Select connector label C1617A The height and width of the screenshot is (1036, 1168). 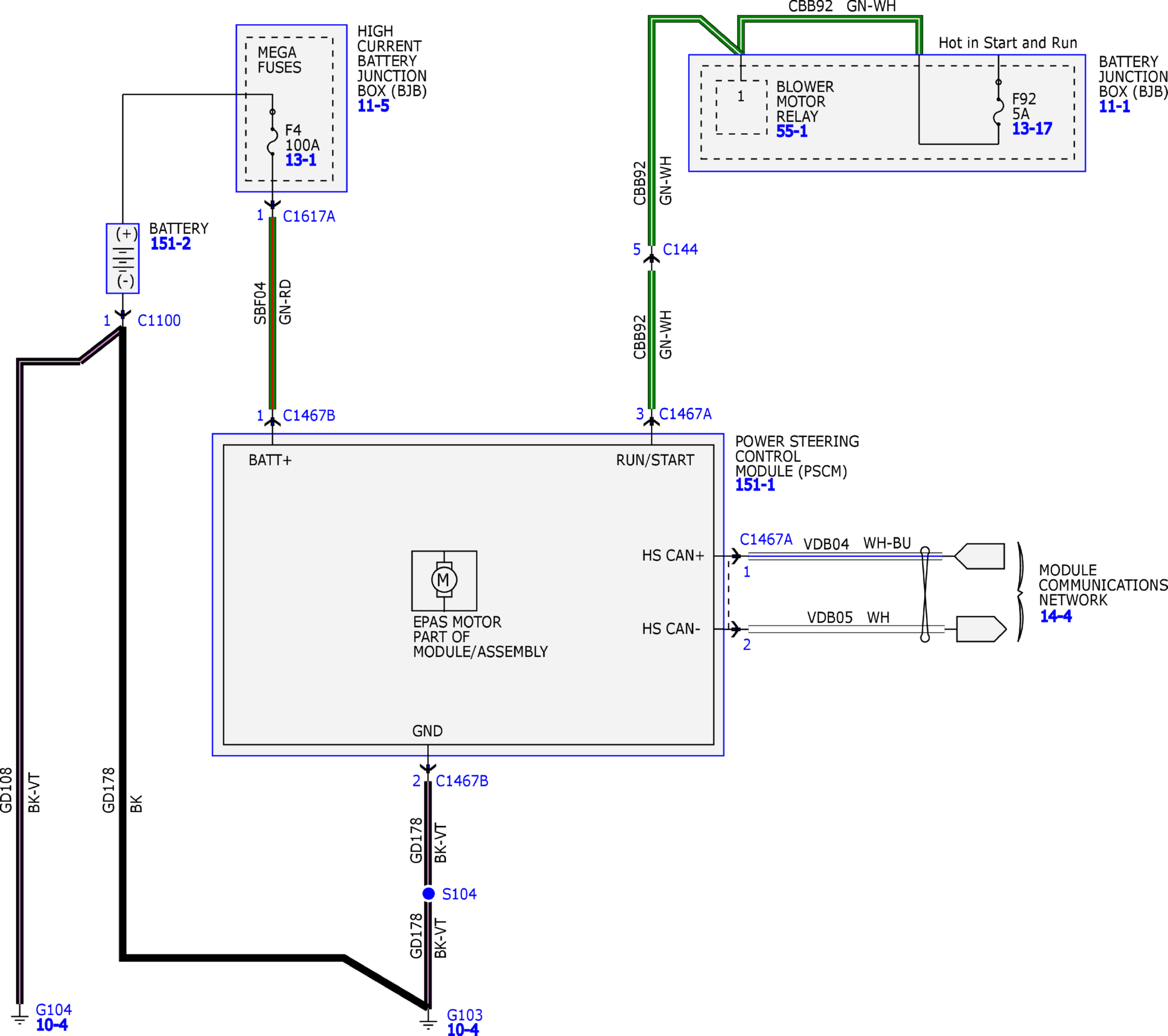309,217
